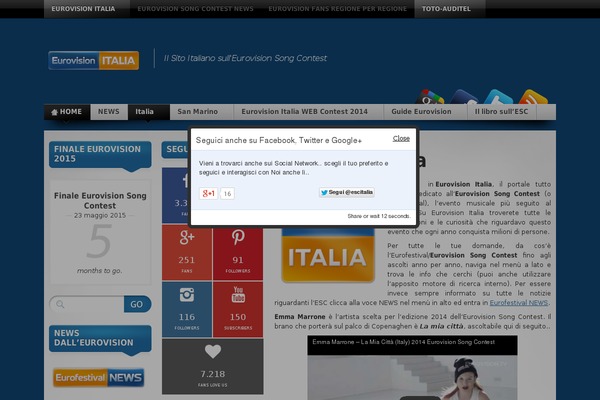The height and width of the screenshot is (400, 600).
Task: Open the Eurofestival NEWS banner in sidebar
Action: tap(99, 378)
